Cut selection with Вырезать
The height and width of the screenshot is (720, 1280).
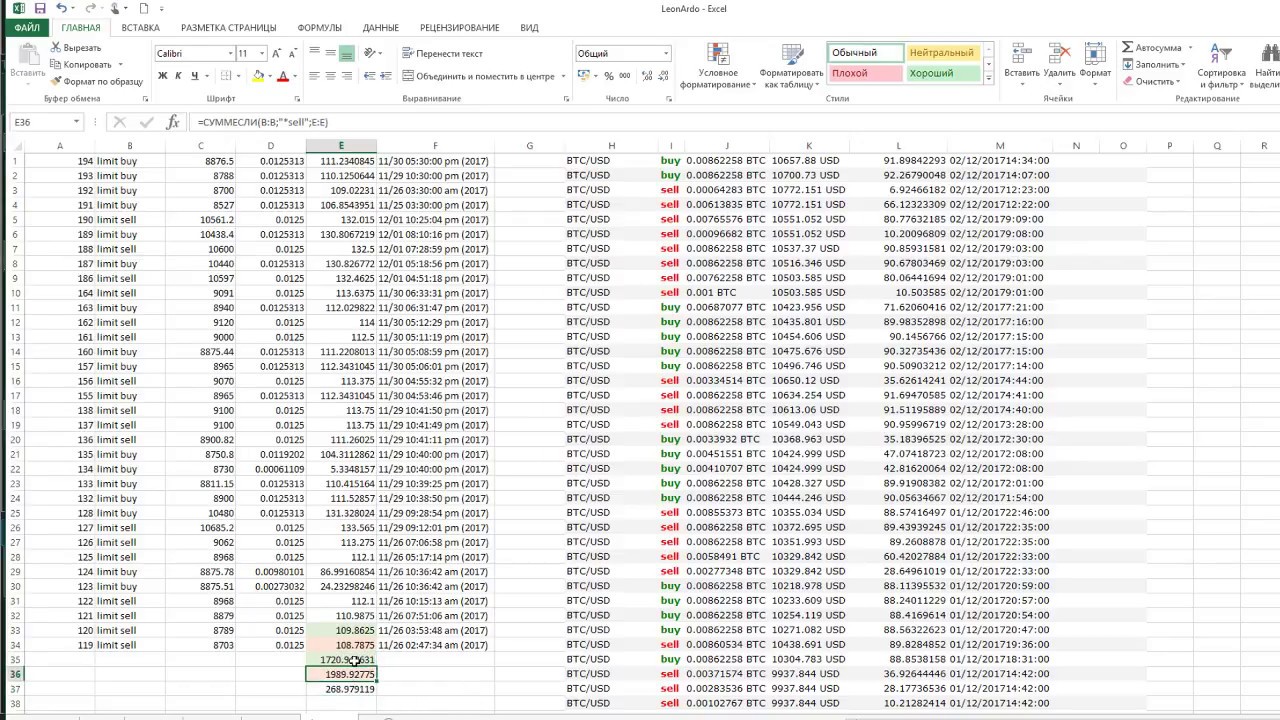(x=76, y=48)
